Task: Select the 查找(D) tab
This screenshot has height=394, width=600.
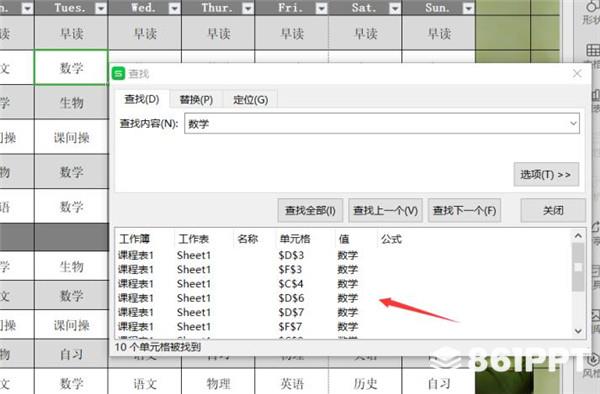Action: click(142, 99)
